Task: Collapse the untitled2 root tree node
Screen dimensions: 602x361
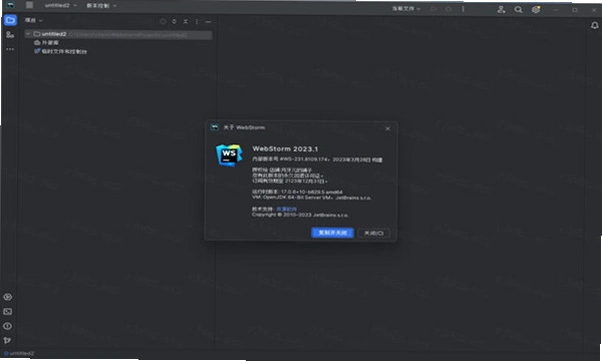Action: point(28,34)
